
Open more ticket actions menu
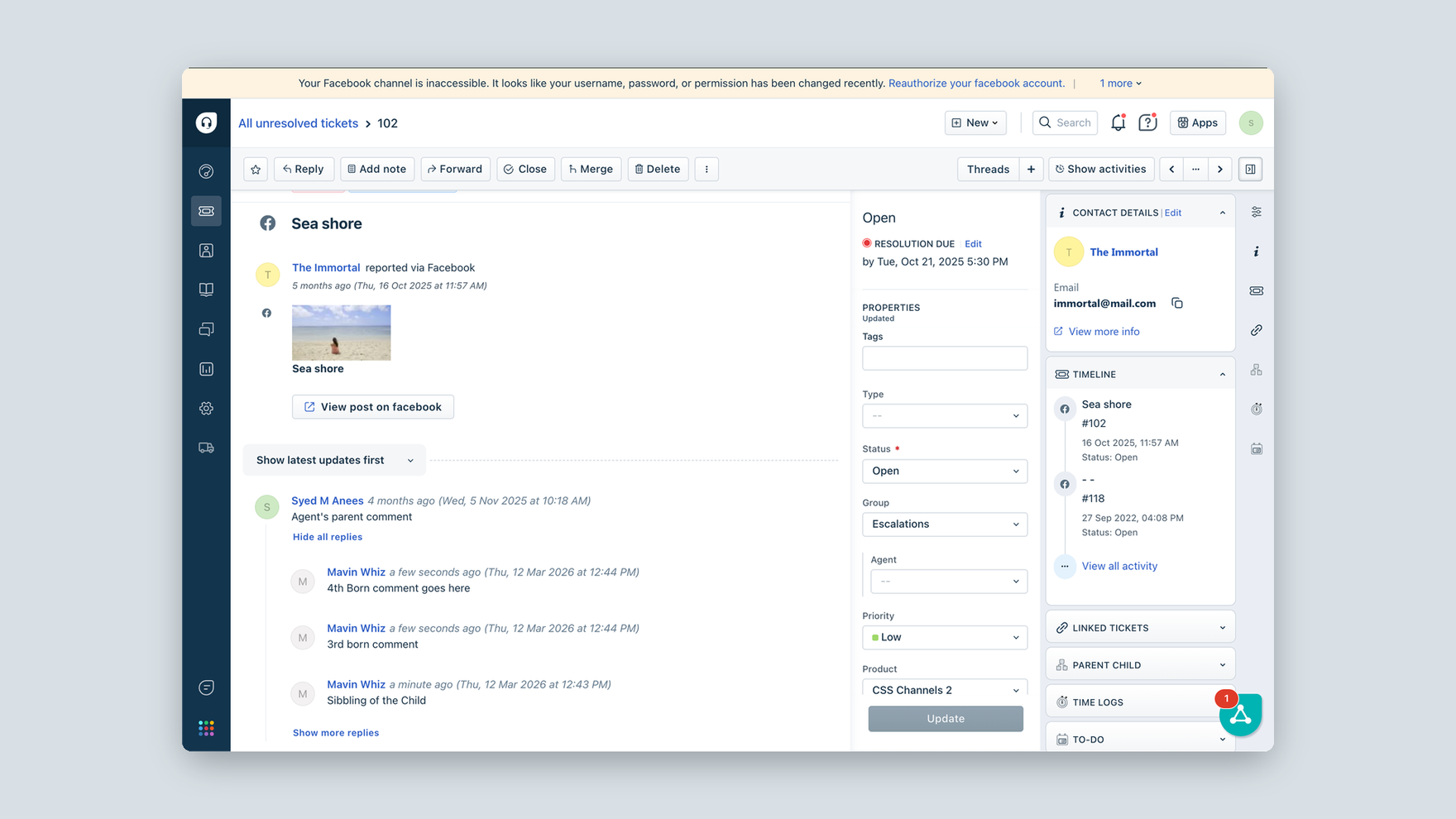706,169
